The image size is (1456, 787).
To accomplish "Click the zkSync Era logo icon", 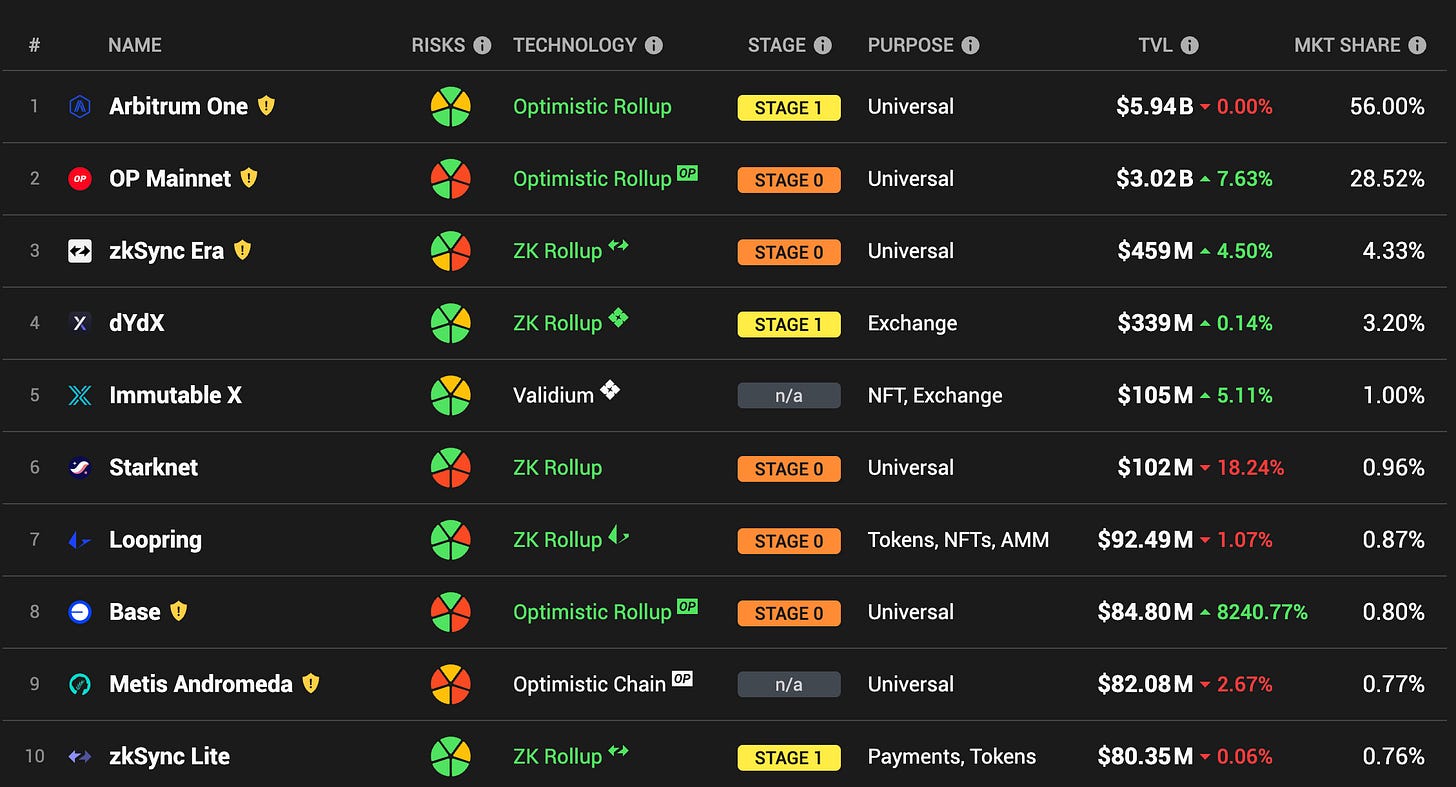I will pyautogui.click(x=80, y=251).
